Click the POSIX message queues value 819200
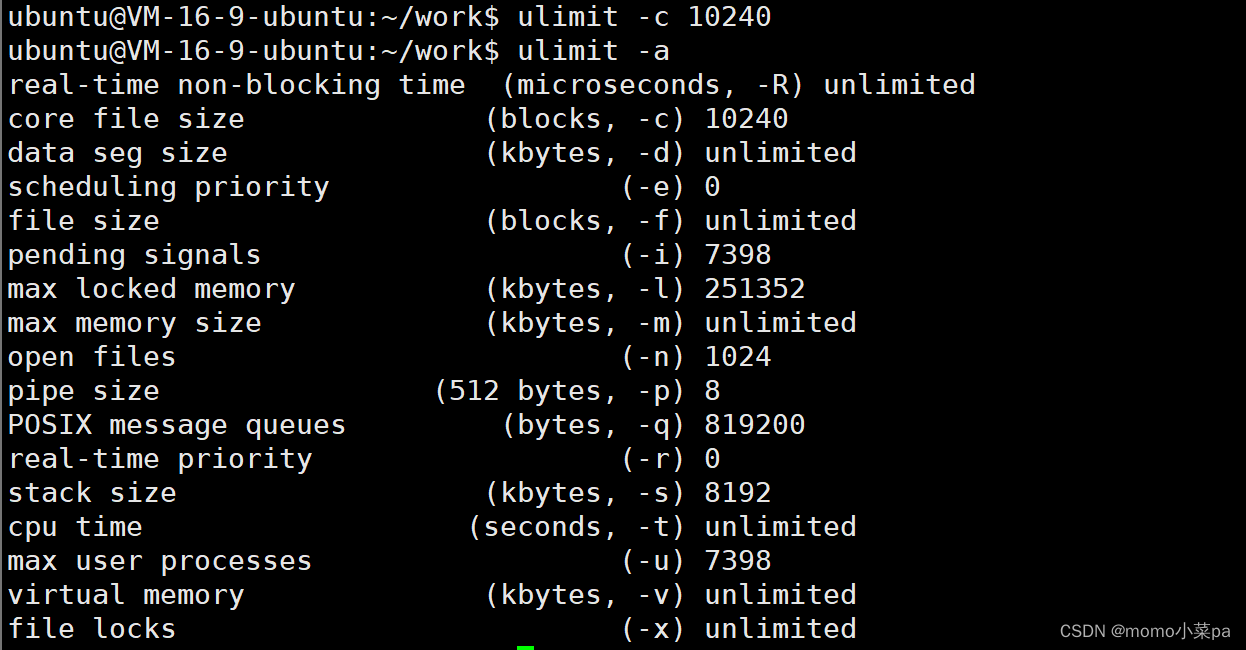 tap(754, 425)
